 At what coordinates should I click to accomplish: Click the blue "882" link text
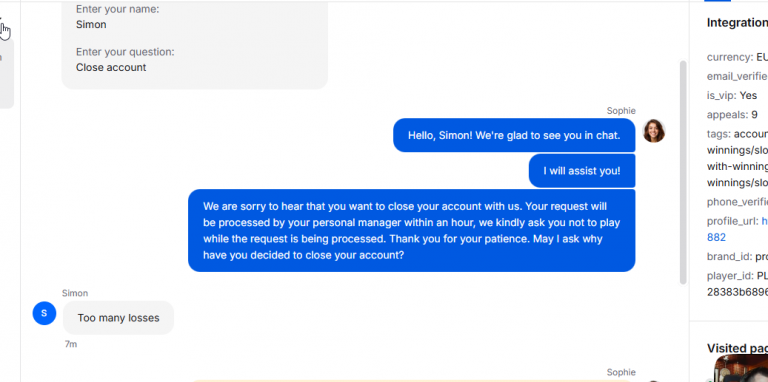[716, 238]
